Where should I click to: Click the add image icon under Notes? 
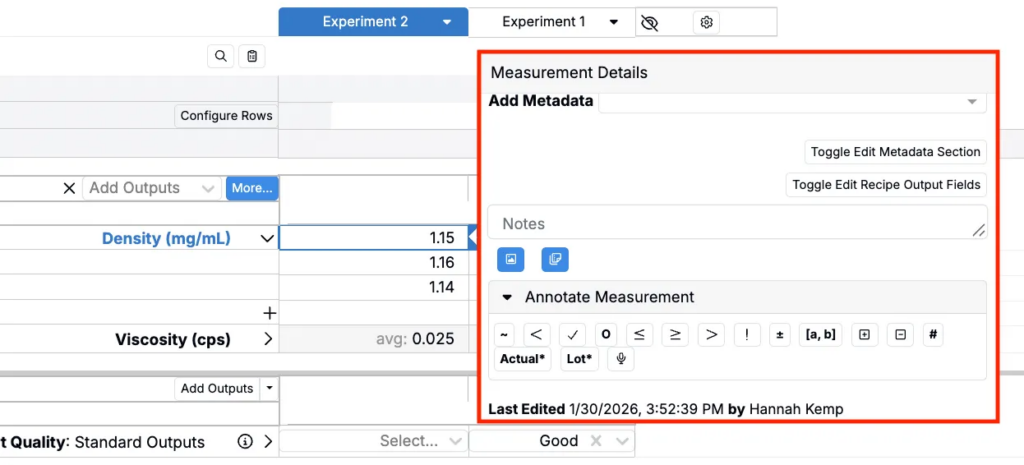coord(511,259)
